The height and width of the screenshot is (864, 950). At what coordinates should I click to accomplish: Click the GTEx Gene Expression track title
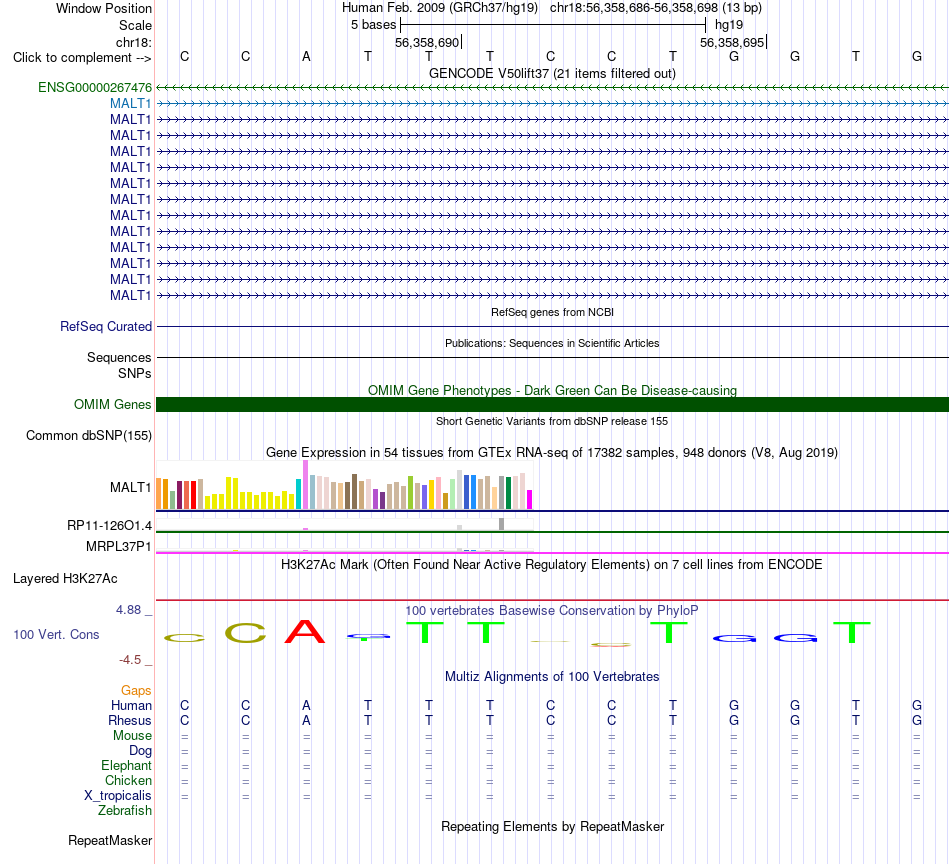[x=552, y=453]
